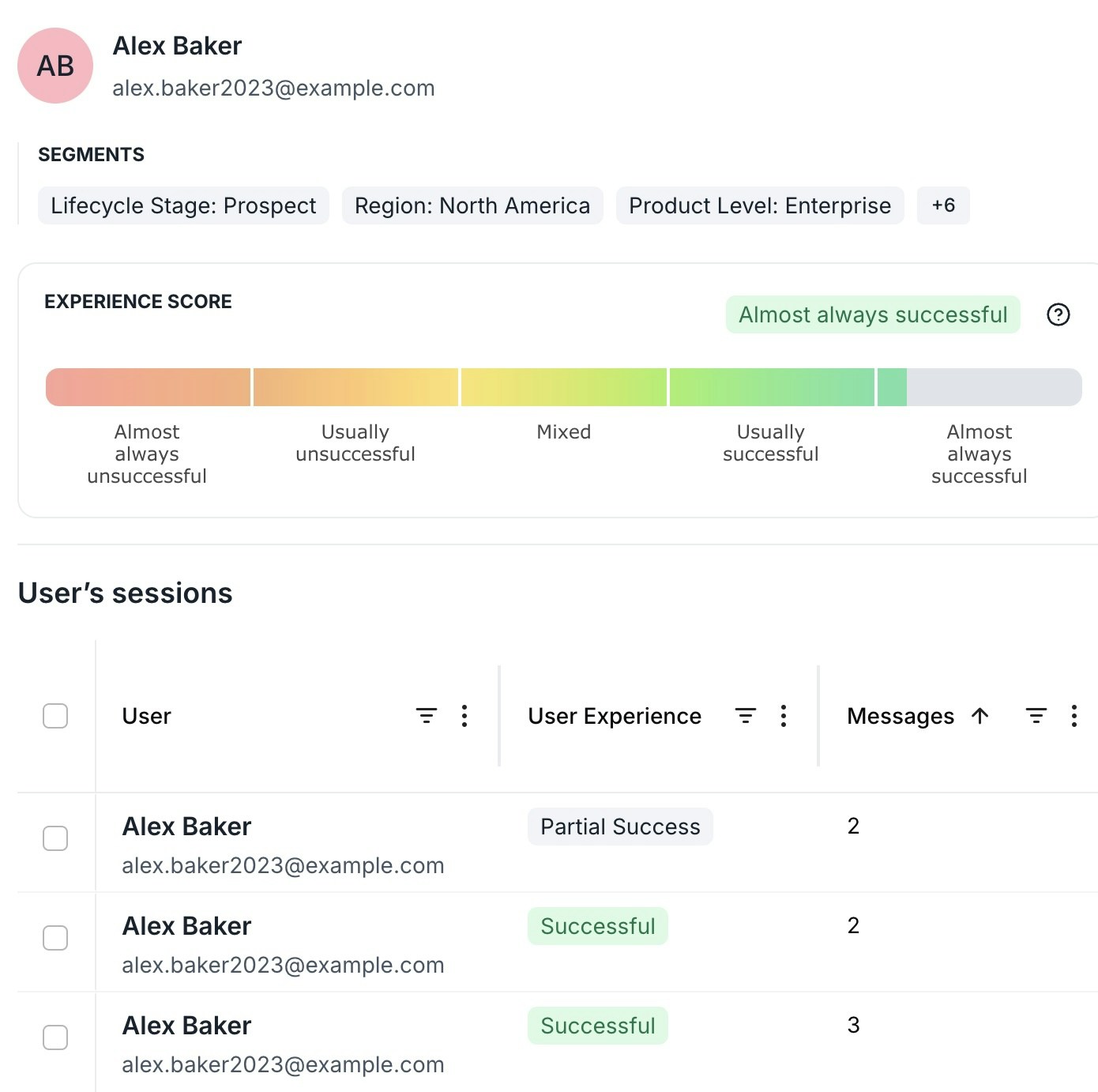Open the filter for the User column
The width and height of the screenshot is (1098, 1092).
425,716
